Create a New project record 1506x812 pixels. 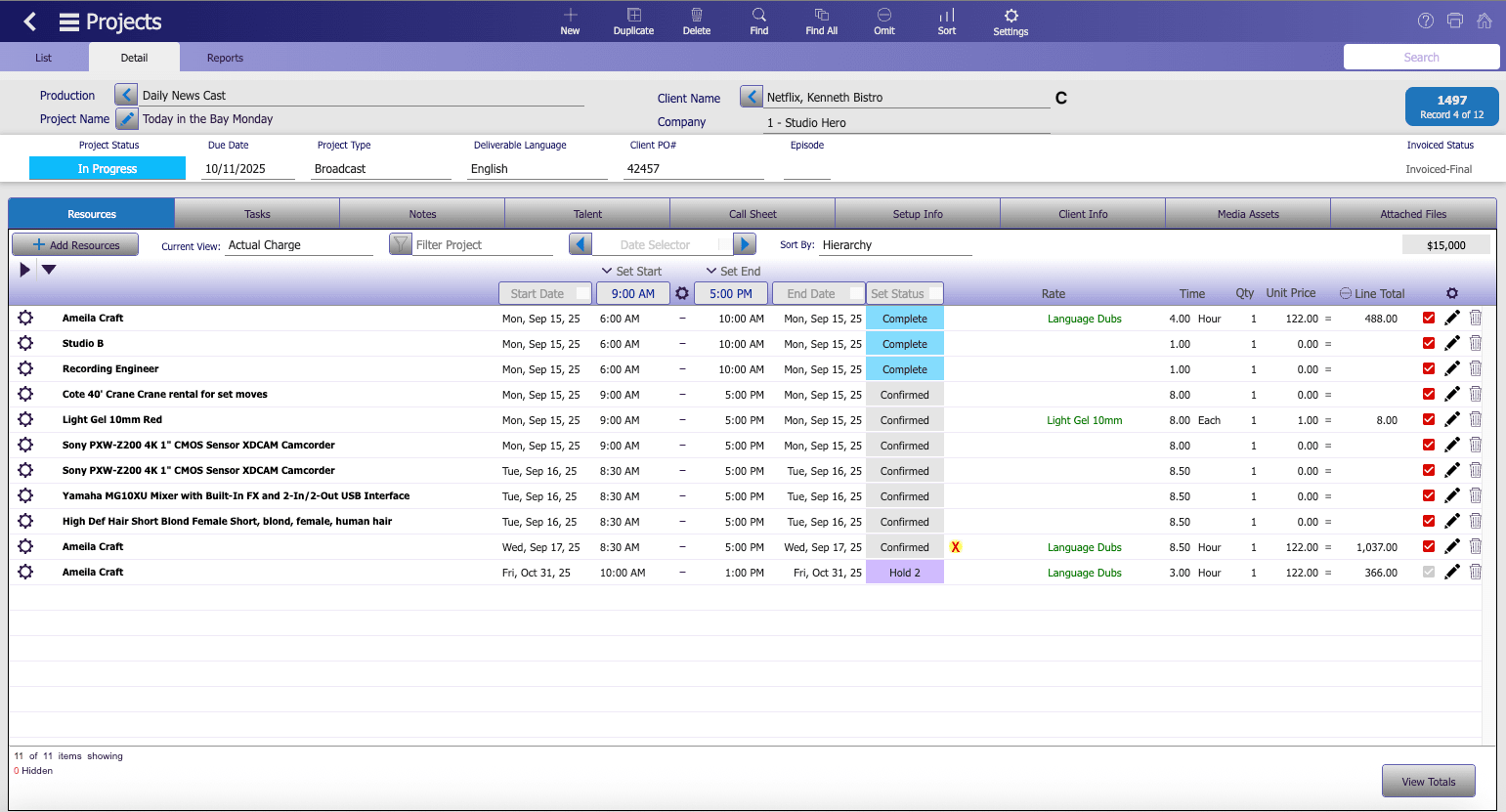click(x=570, y=21)
